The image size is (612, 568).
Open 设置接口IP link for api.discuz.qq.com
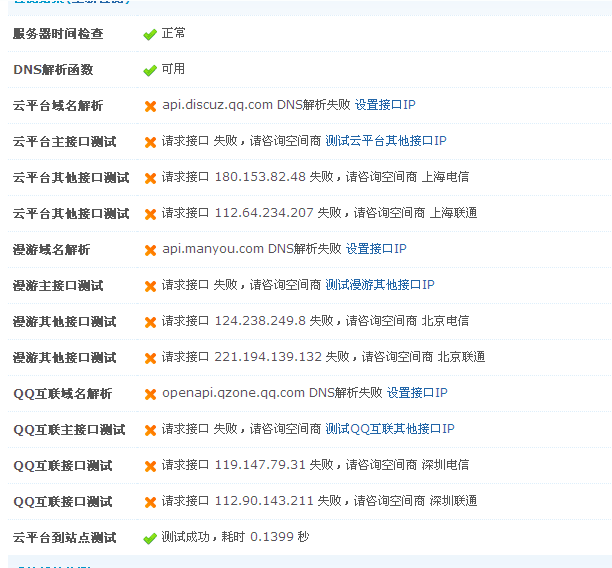385,105
